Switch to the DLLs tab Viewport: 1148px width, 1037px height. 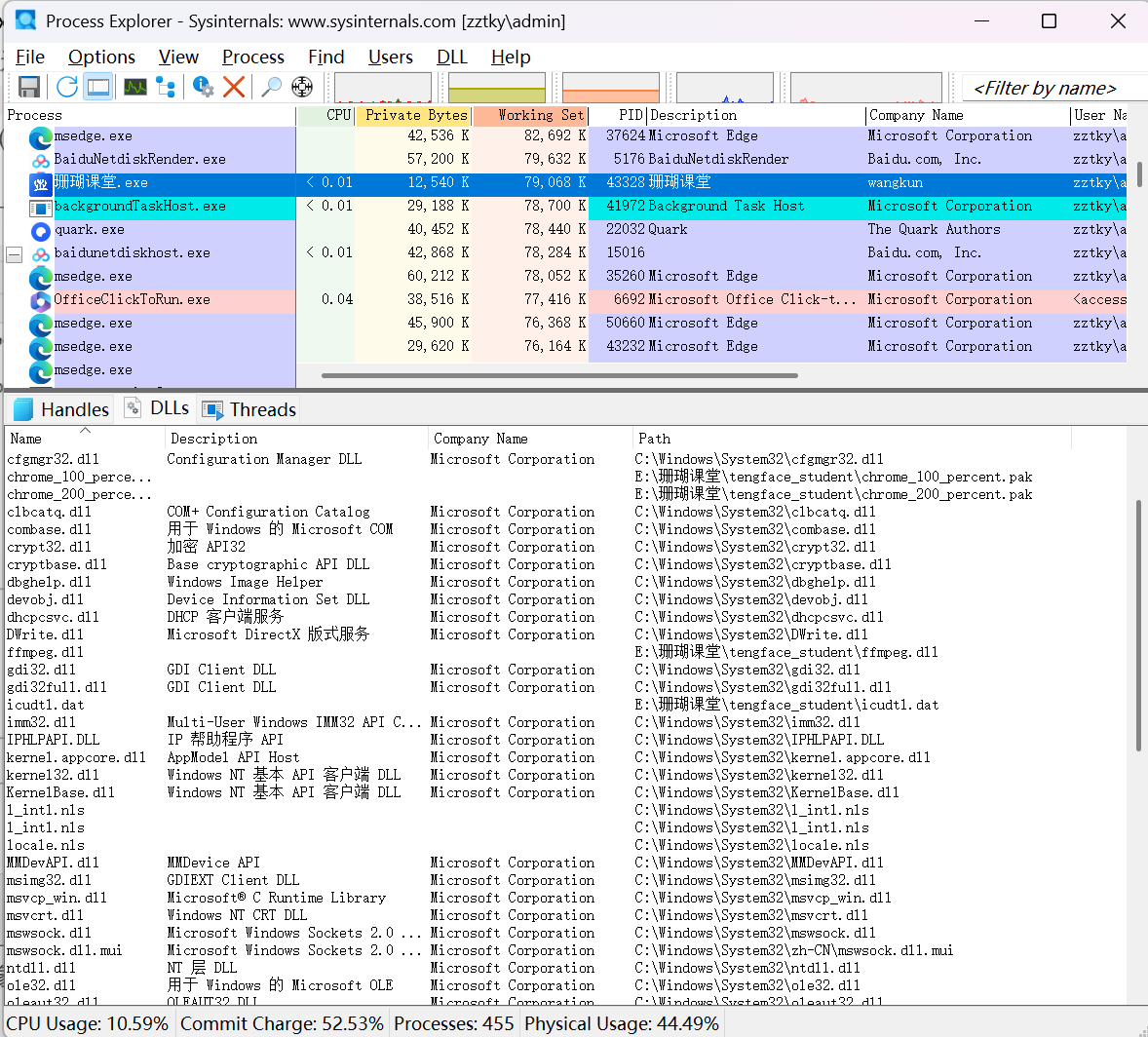tap(158, 408)
